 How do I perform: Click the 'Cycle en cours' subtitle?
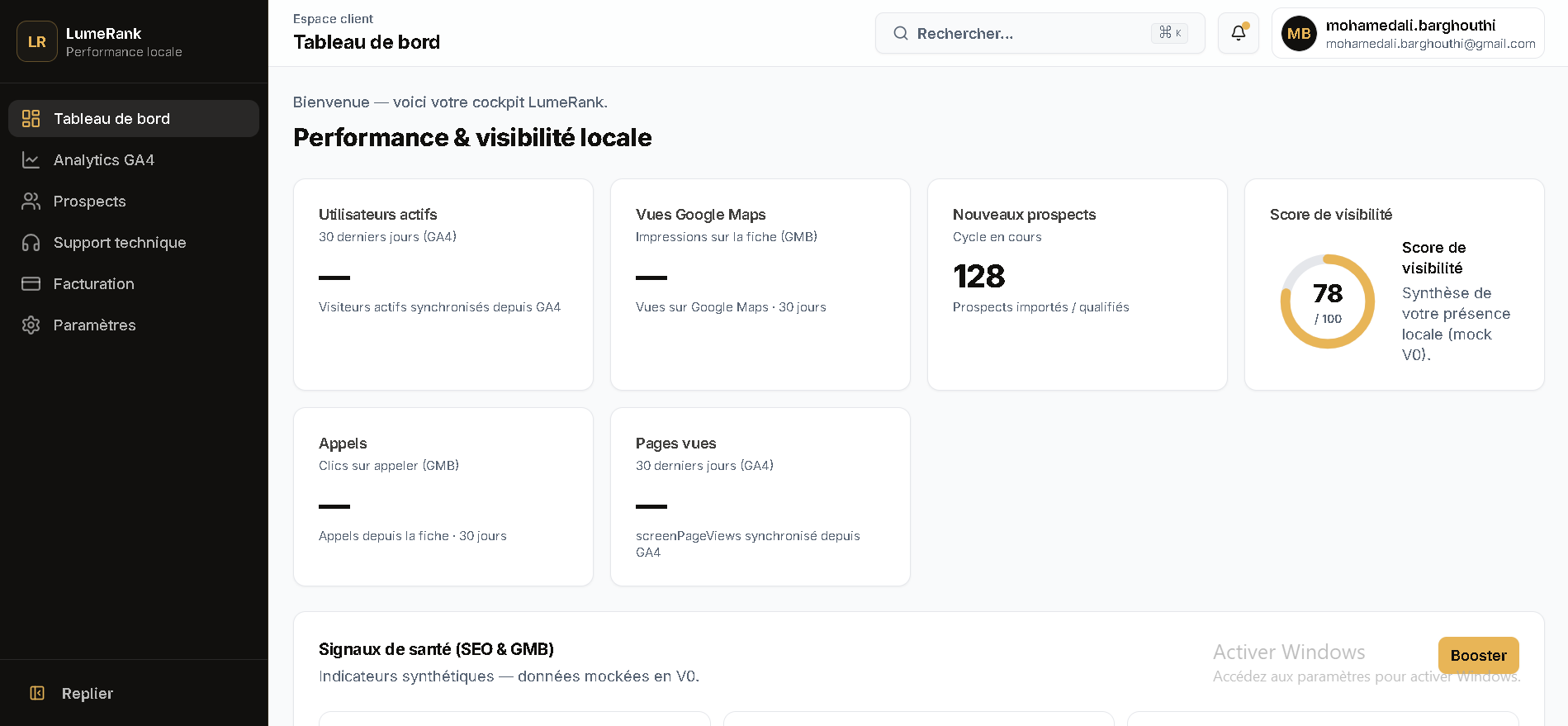click(x=997, y=237)
